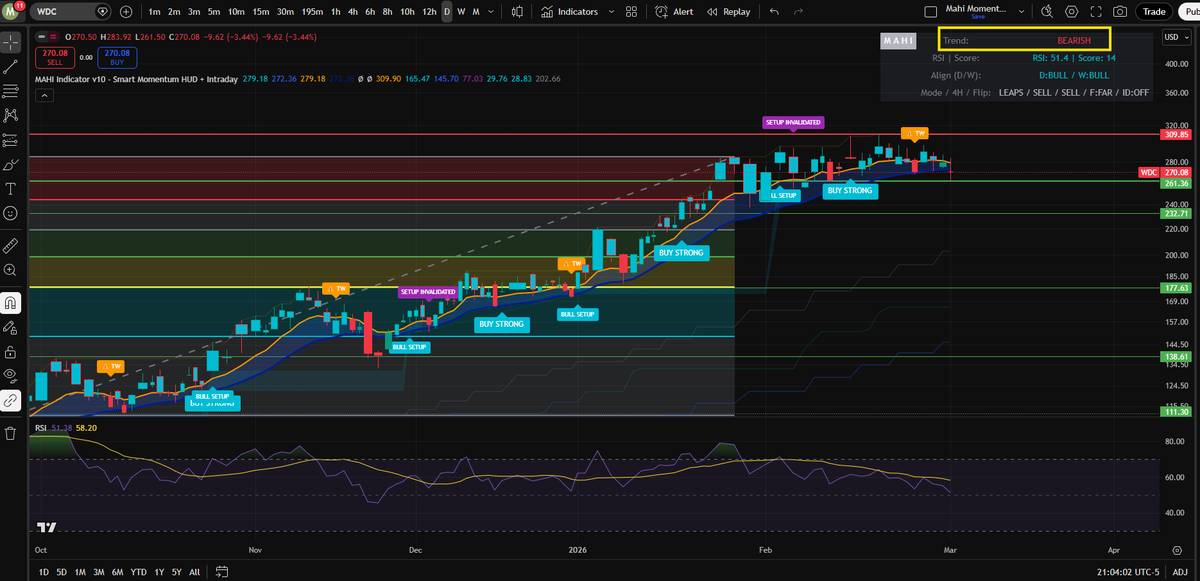Click the trash can to remove drawings
This screenshot has width=1200, height=581.
[10, 433]
